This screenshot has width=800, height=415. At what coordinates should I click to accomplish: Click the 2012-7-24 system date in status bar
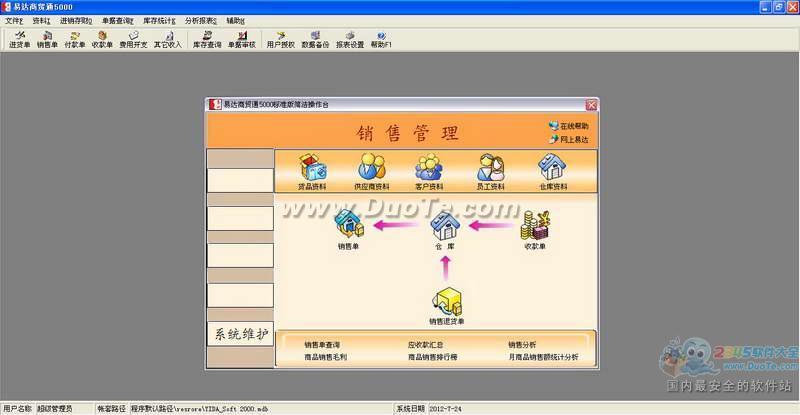445,409
